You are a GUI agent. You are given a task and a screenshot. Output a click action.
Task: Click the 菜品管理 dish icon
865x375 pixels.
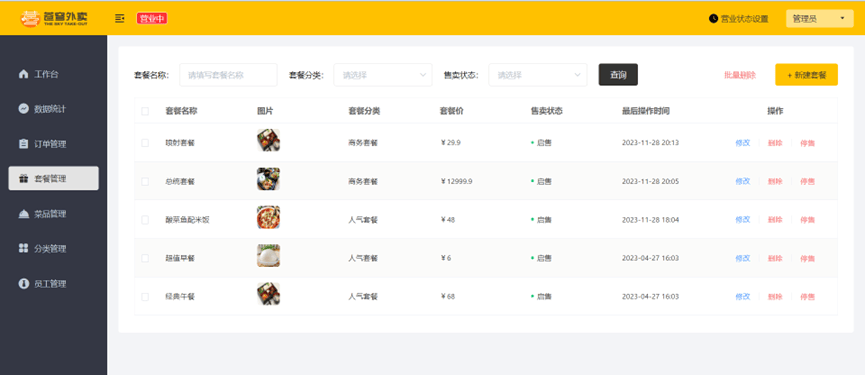[23, 214]
